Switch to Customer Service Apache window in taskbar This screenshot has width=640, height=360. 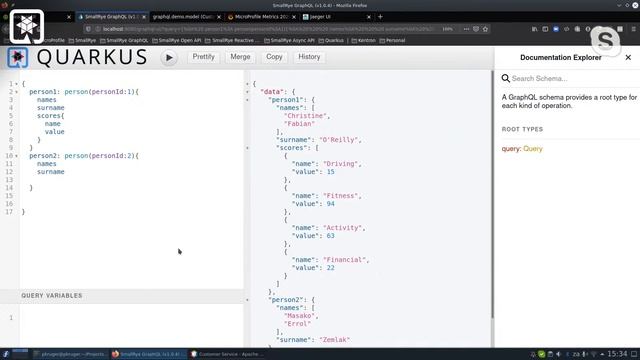pos(227,354)
